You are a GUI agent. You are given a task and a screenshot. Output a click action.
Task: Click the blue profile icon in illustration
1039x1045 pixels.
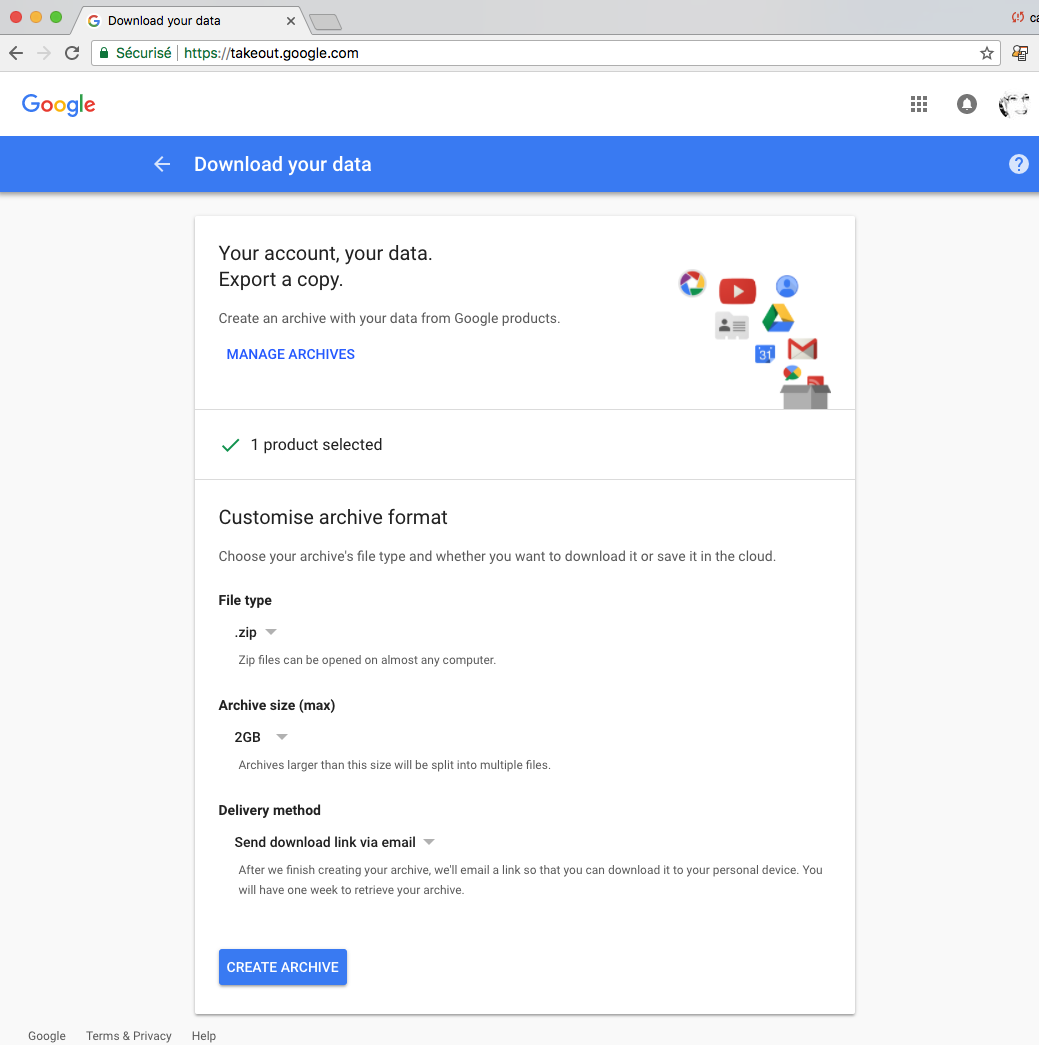click(x=787, y=287)
